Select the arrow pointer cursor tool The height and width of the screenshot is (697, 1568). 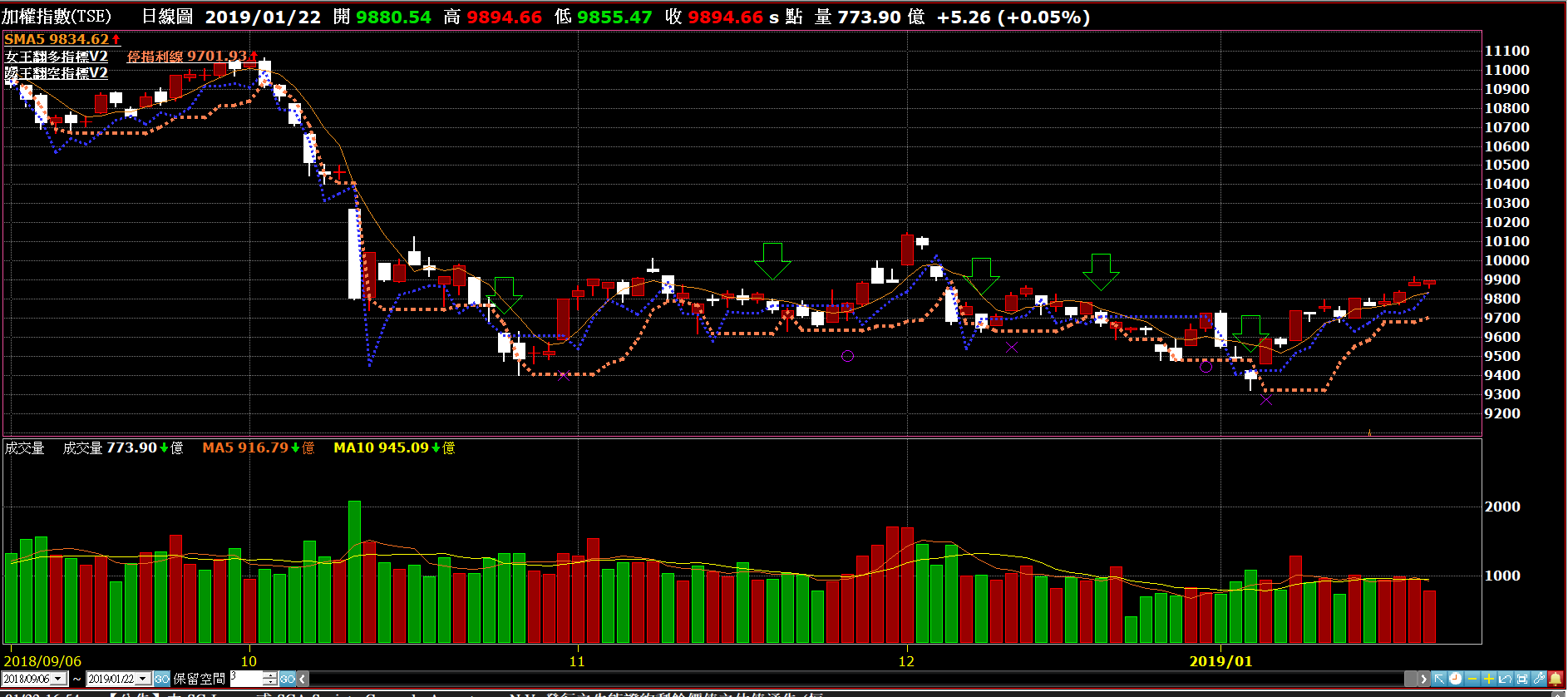point(1439,679)
